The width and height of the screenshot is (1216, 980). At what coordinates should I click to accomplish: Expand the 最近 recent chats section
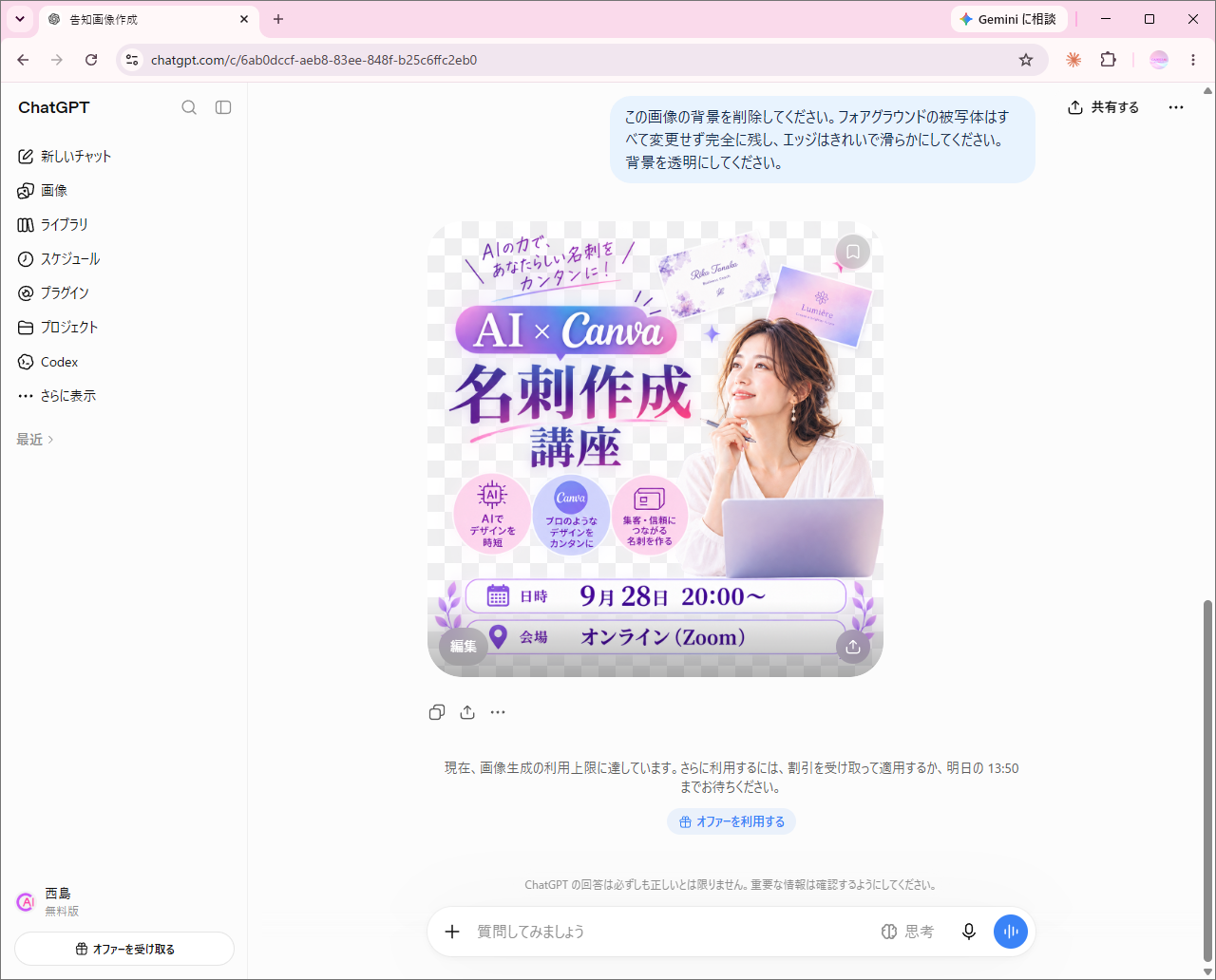35,440
